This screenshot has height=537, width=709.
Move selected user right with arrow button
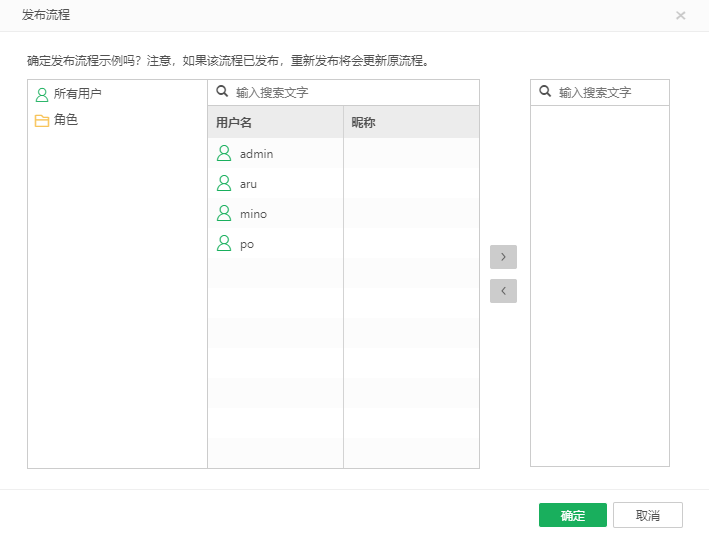503,257
